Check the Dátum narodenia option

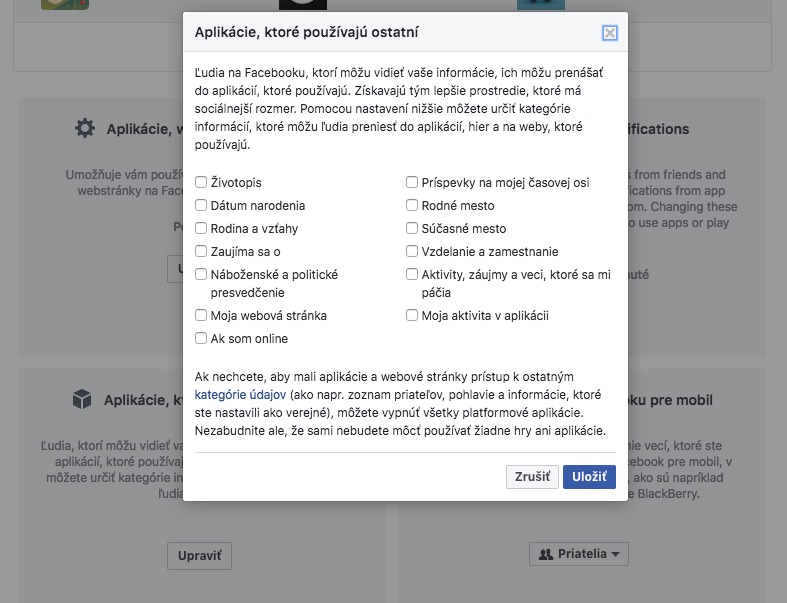[201, 205]
